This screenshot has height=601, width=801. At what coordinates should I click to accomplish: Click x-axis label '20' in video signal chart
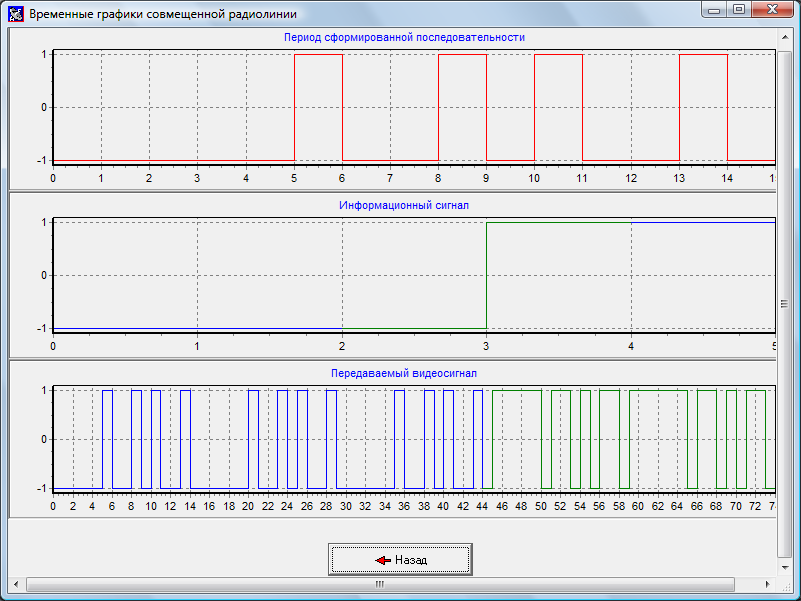click(248, 506)
